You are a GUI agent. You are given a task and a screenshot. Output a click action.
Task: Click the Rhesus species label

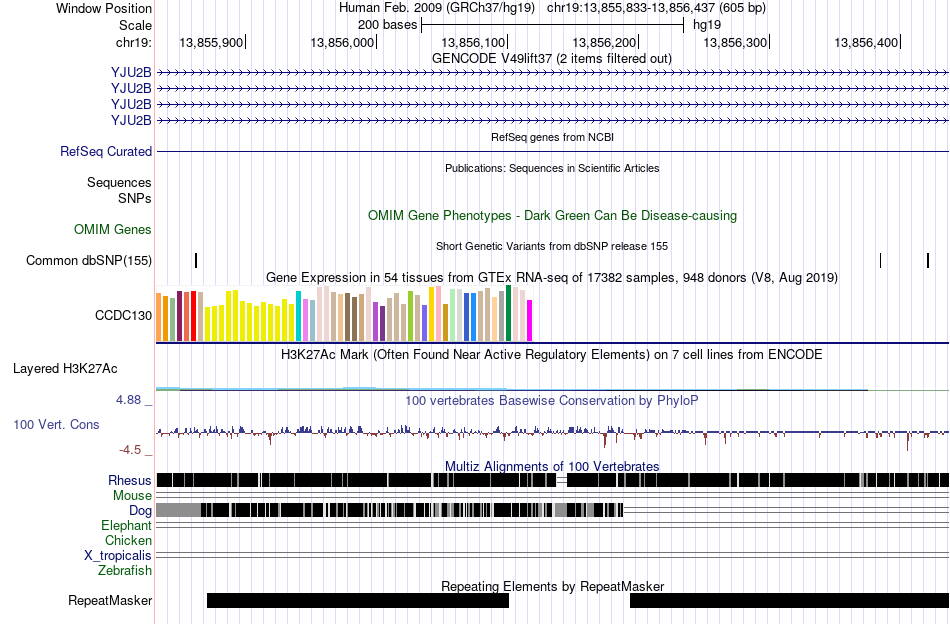(130, 480)
